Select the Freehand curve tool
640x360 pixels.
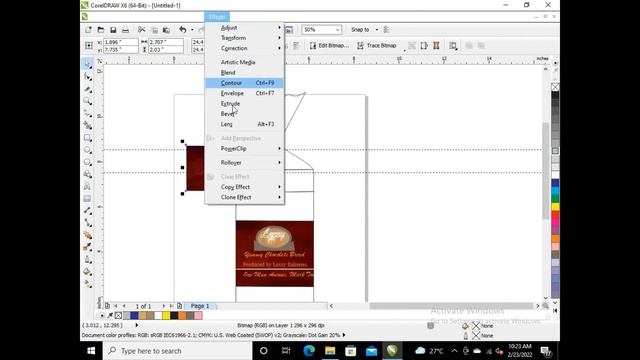click(x=87, y=113)
